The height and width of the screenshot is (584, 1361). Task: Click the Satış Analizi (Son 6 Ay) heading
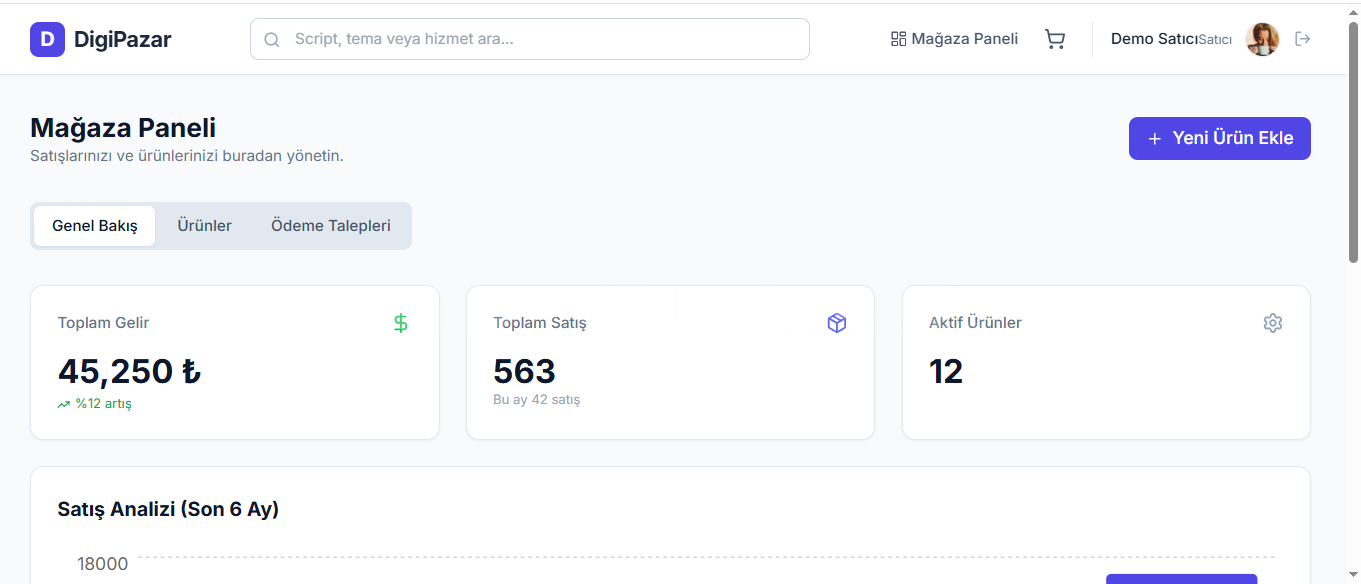coord(168,509)
